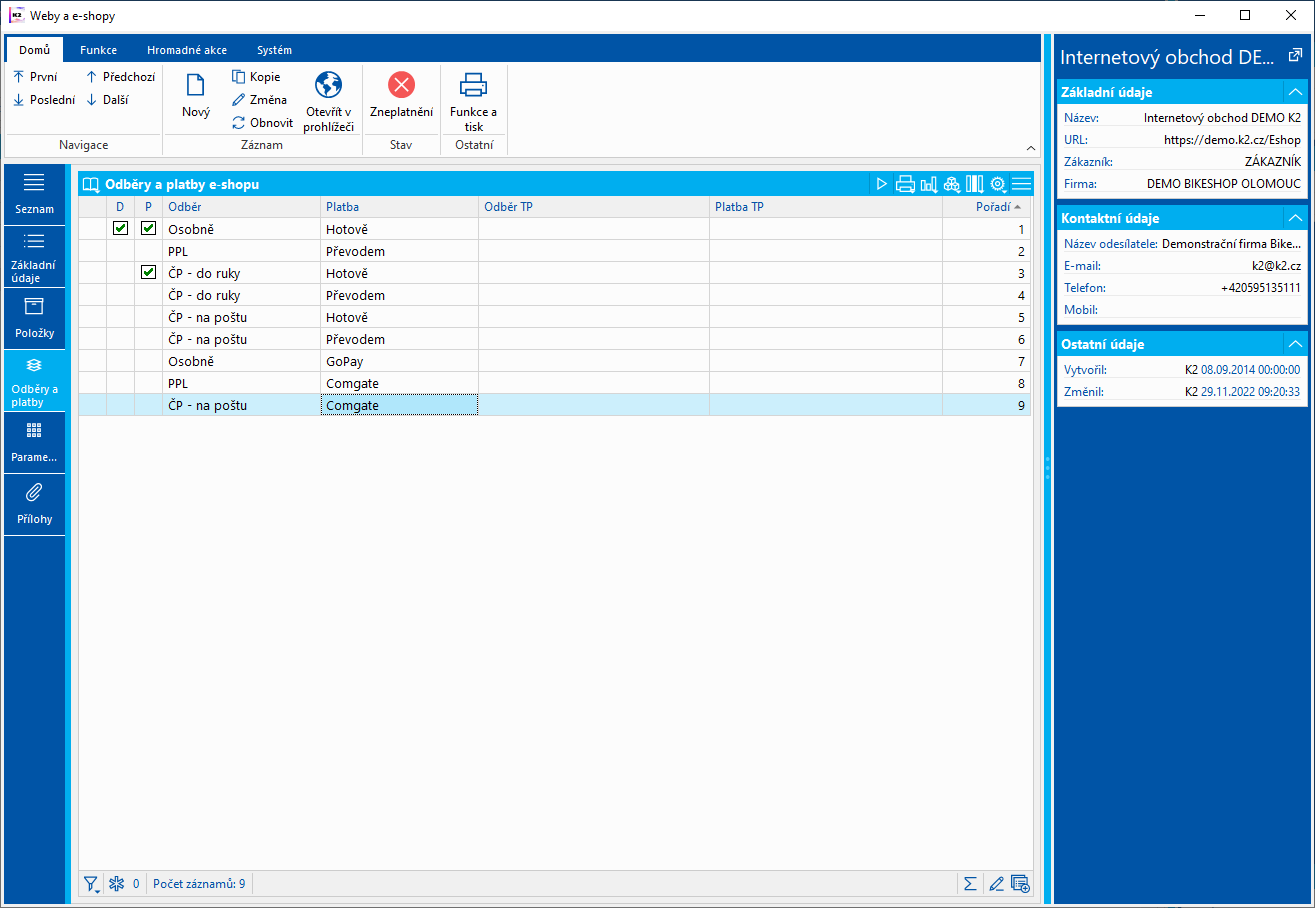
Task: Select the Odběry a platby sidebar page
Action: (x=35, y=380)
